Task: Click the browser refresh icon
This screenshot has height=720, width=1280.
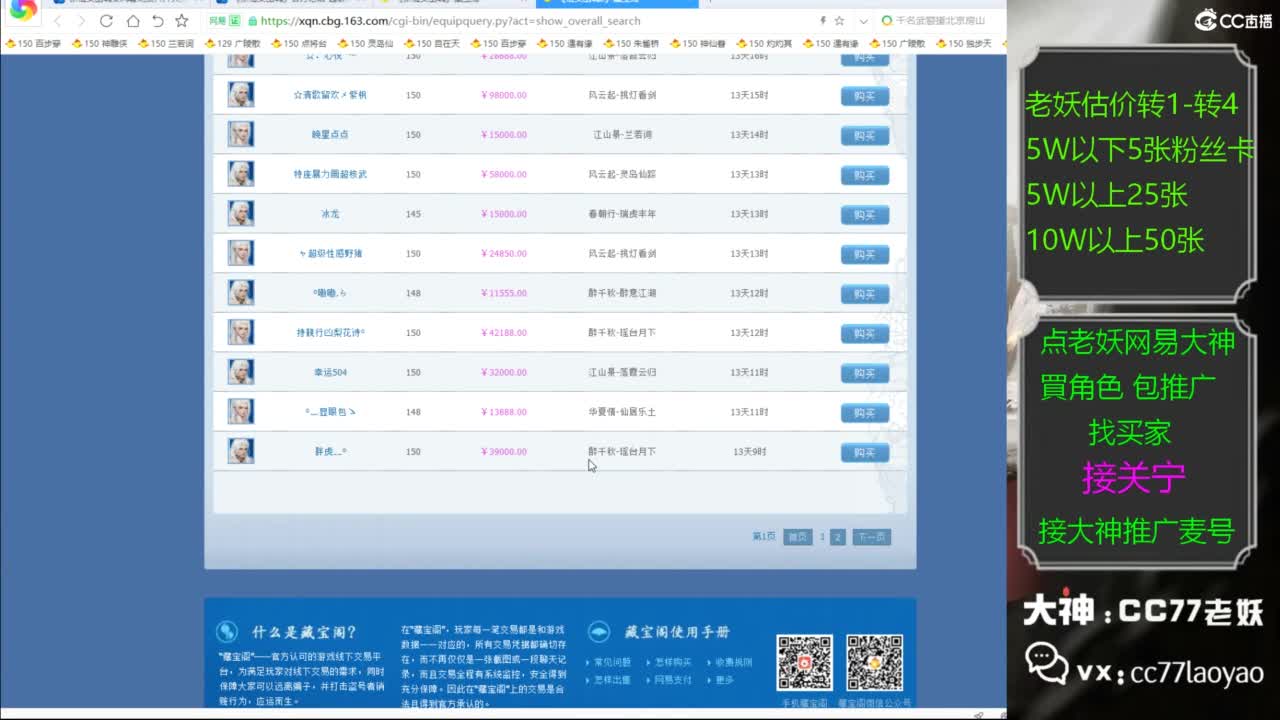Action: tap(107, 20)
